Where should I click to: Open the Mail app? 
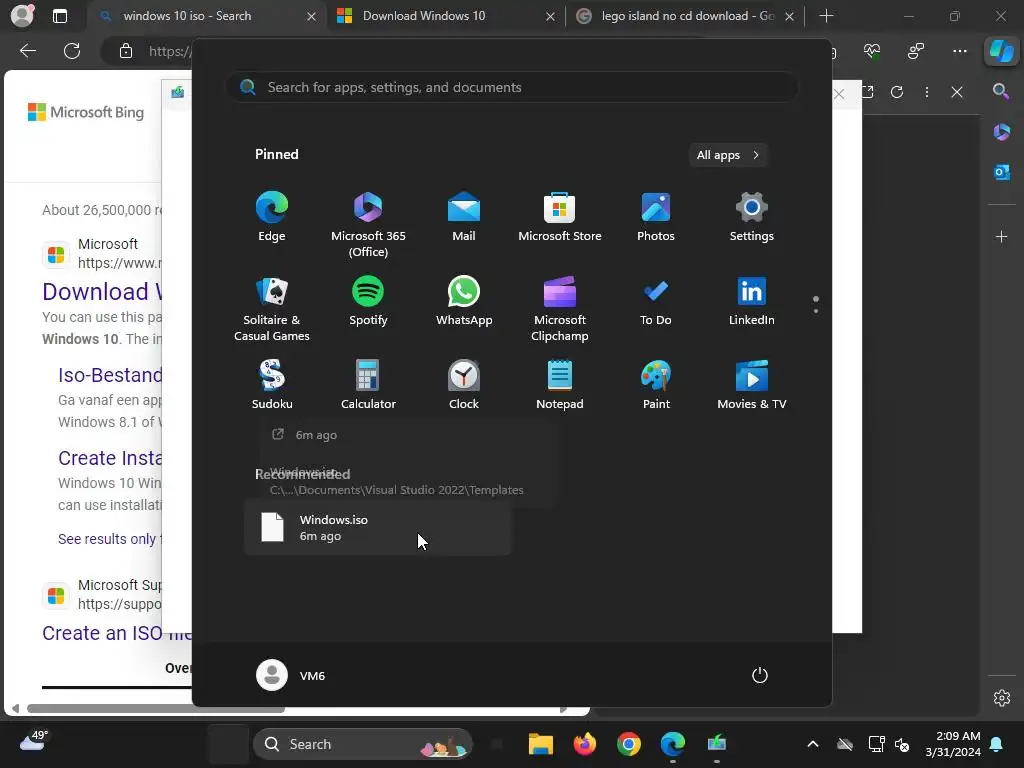(464, 217)
